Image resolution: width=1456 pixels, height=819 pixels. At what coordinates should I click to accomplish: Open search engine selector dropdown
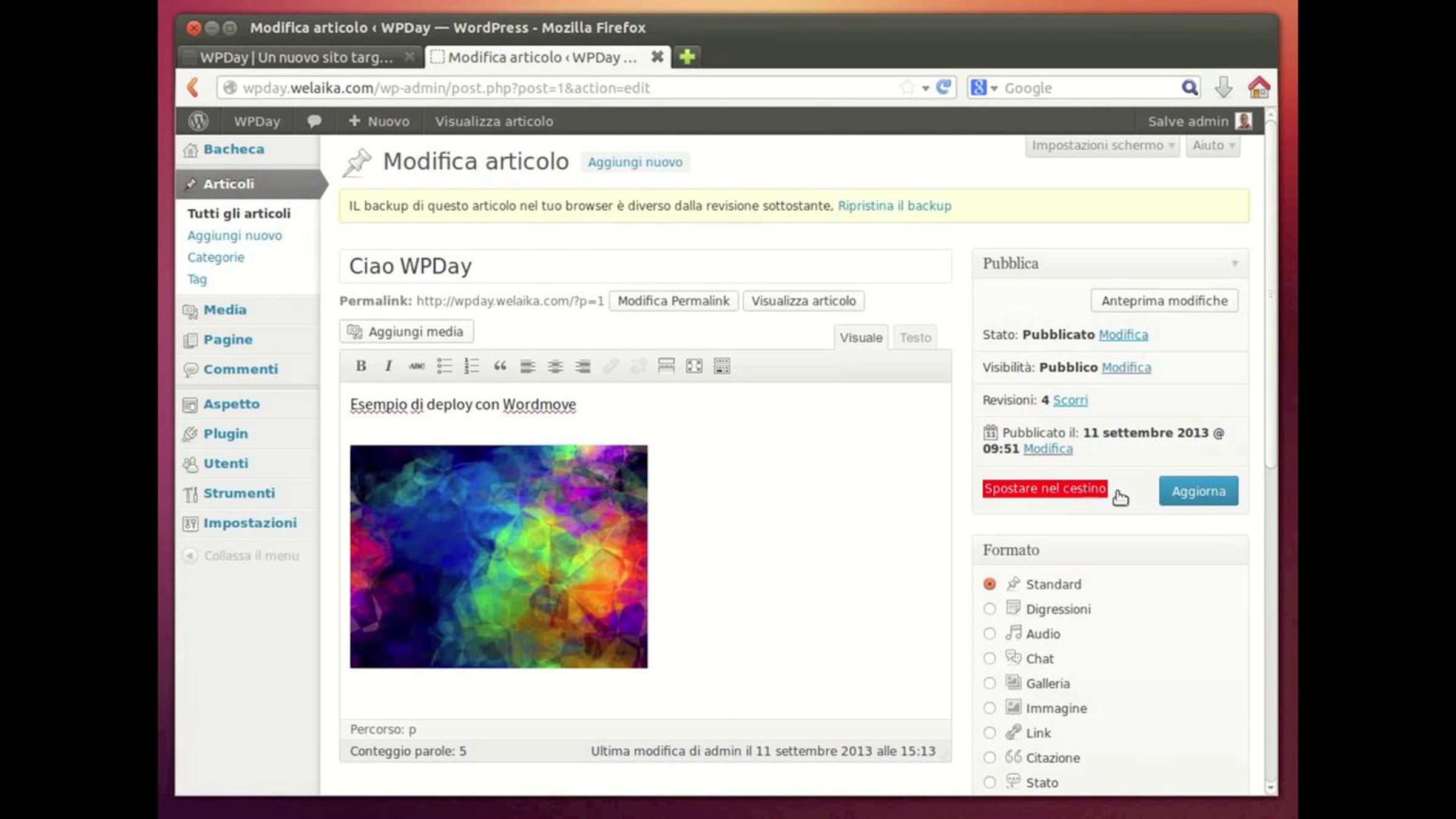click(x=994, y=88)
